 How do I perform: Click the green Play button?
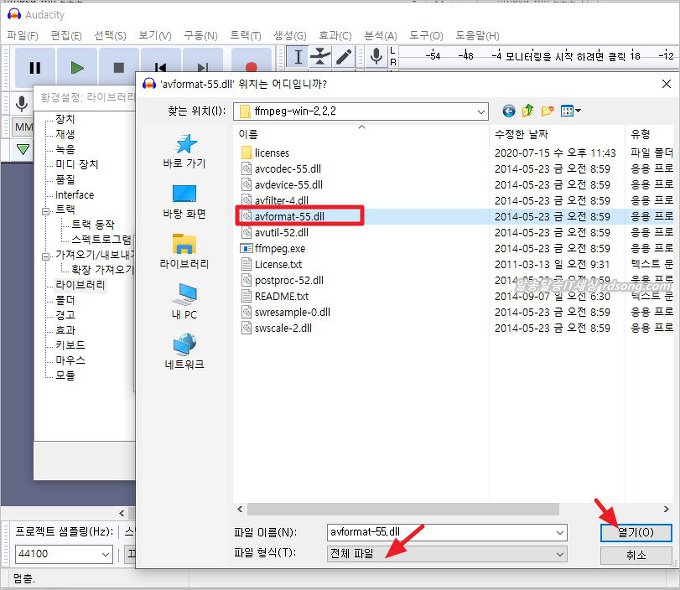(x=77, y=68)
